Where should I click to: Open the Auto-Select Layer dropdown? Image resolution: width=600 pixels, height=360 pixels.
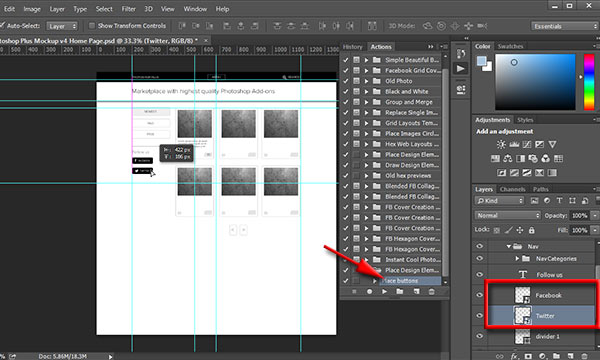[x=62, y=26]
